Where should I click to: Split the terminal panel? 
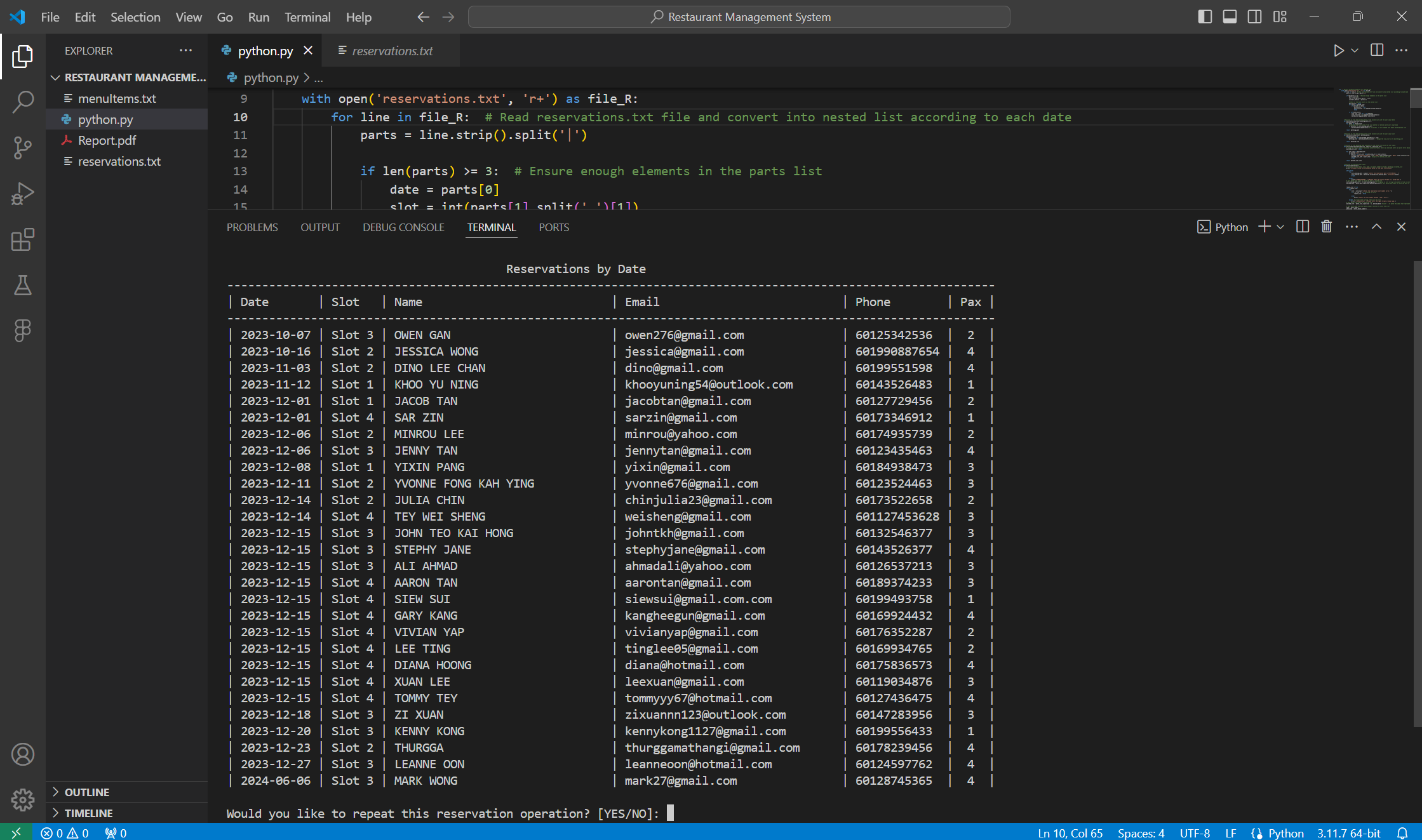[x=1302, y=227]
